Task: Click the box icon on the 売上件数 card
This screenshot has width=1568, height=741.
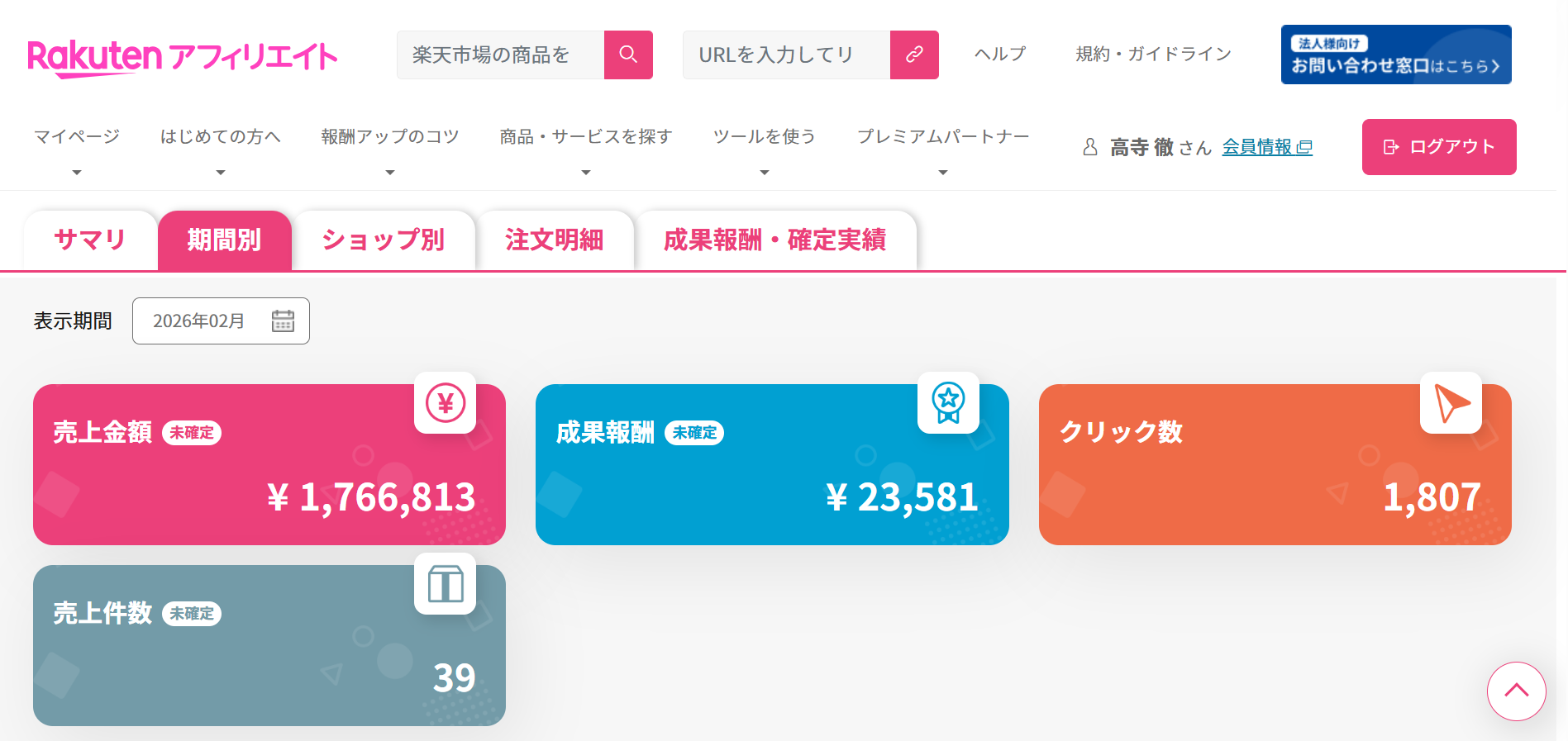Action: pos(446,585)
